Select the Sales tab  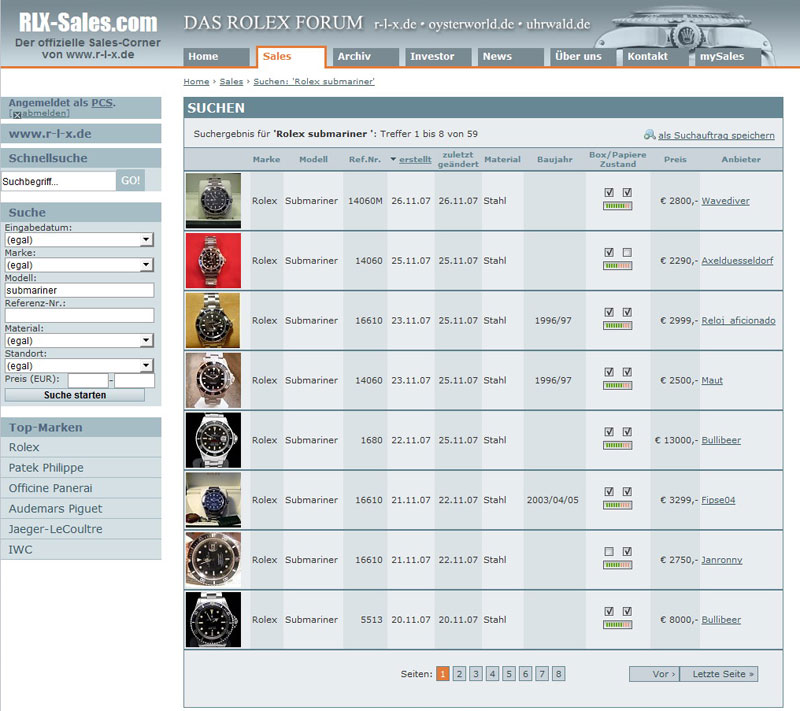point(291,57)
